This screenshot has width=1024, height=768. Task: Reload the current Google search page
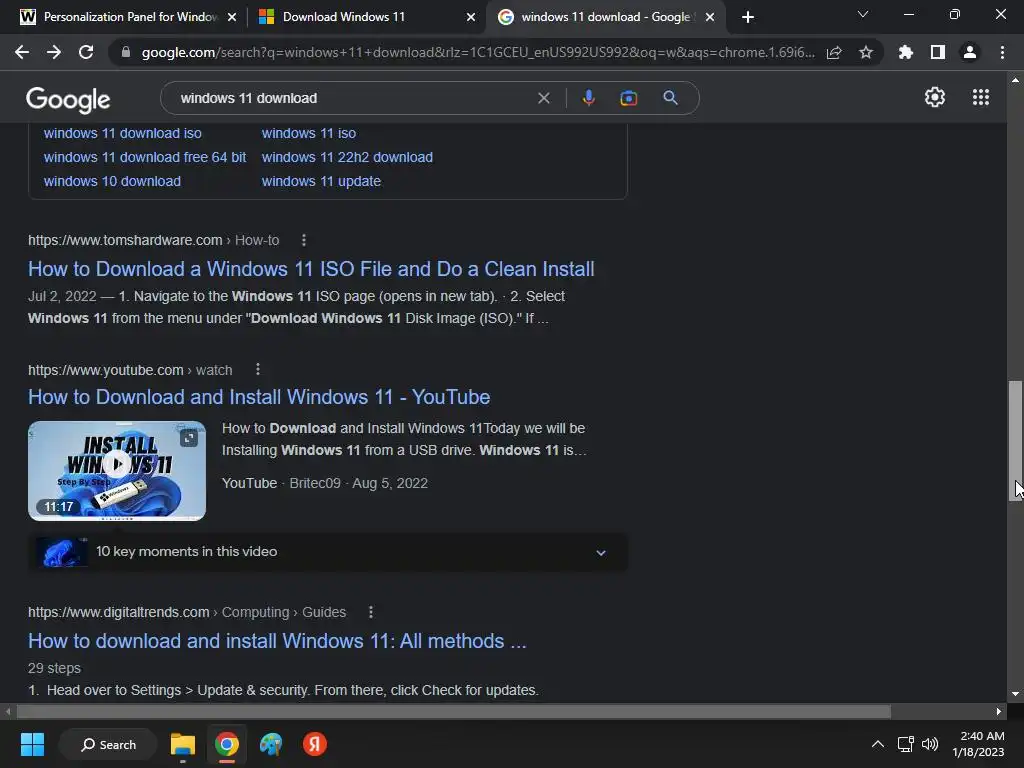pos(86,52)
